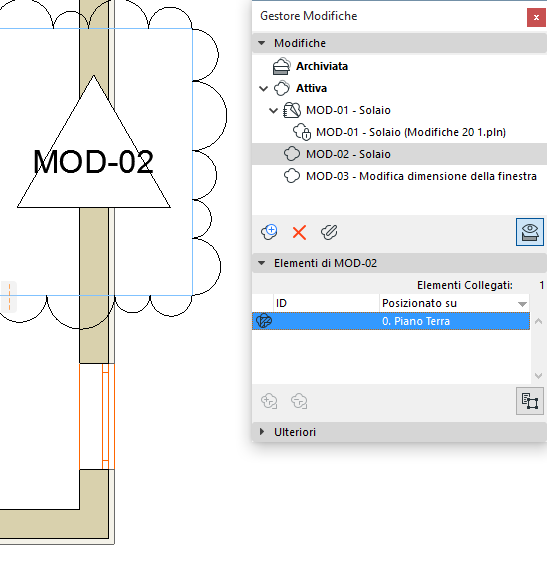Collapse the Modifiche panel section

point(262,43)
